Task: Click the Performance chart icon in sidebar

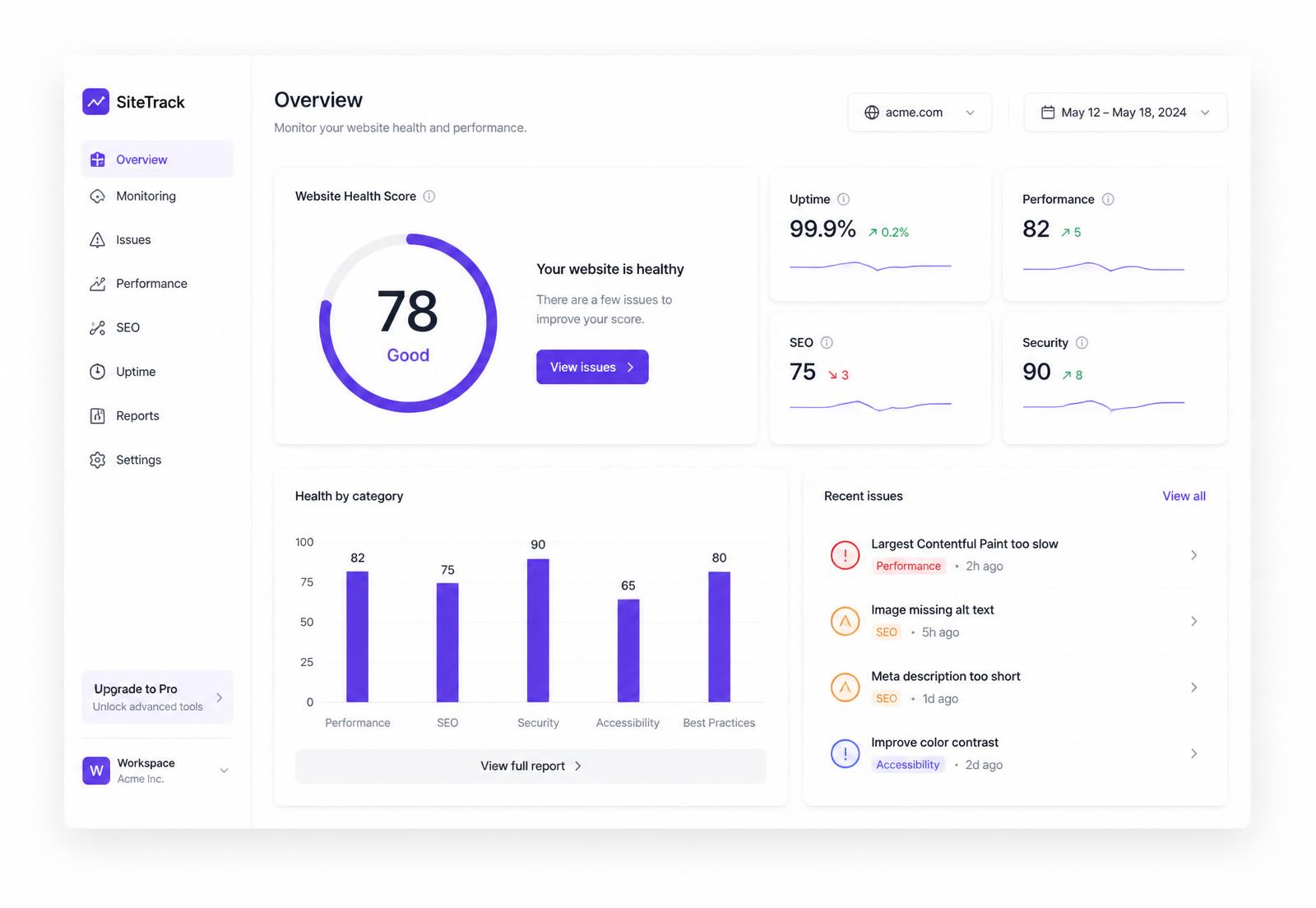Action: pyautogui.click(x=97, y=284)
